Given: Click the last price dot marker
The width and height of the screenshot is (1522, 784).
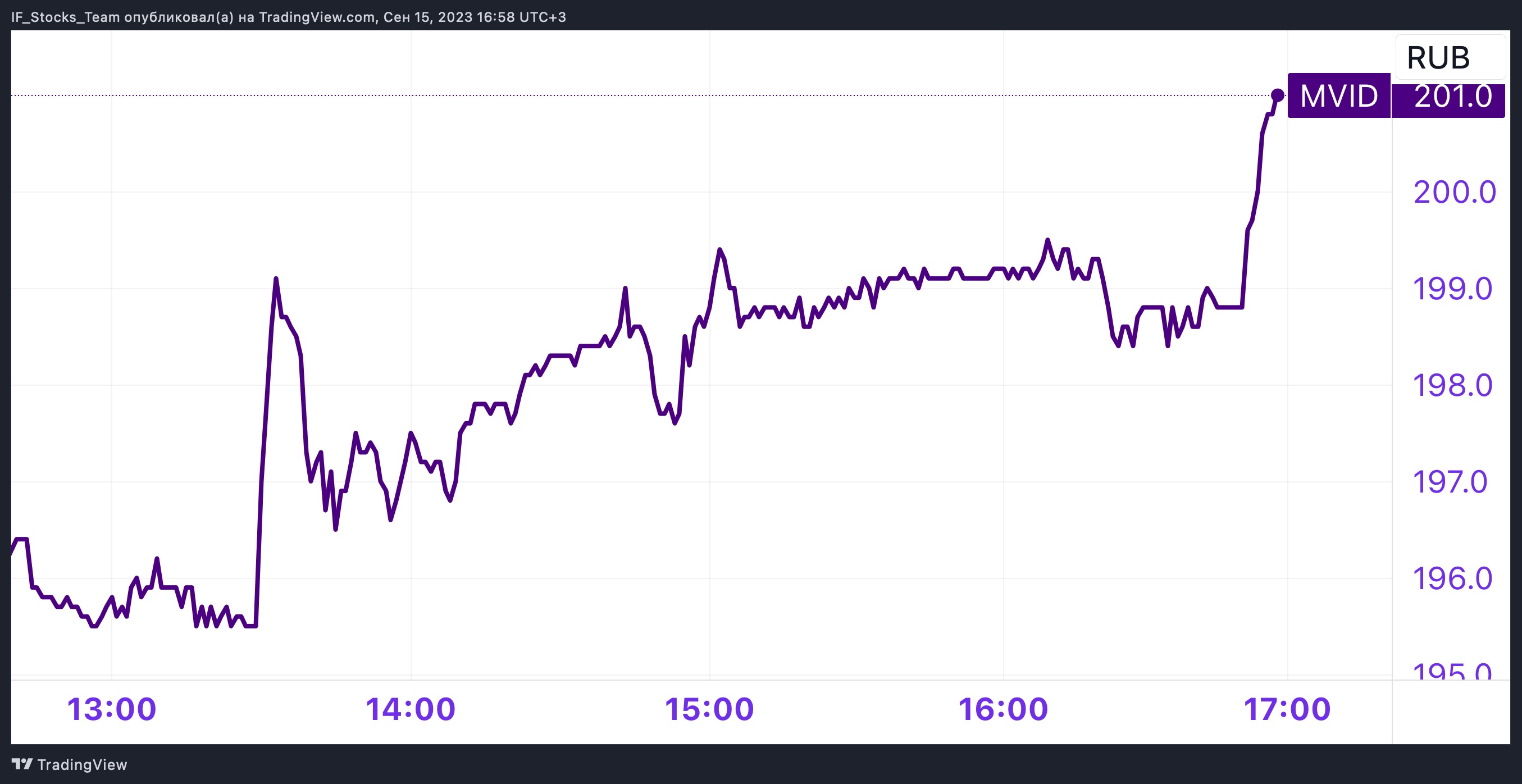Looking at the screenshot, I should 1277,95.
